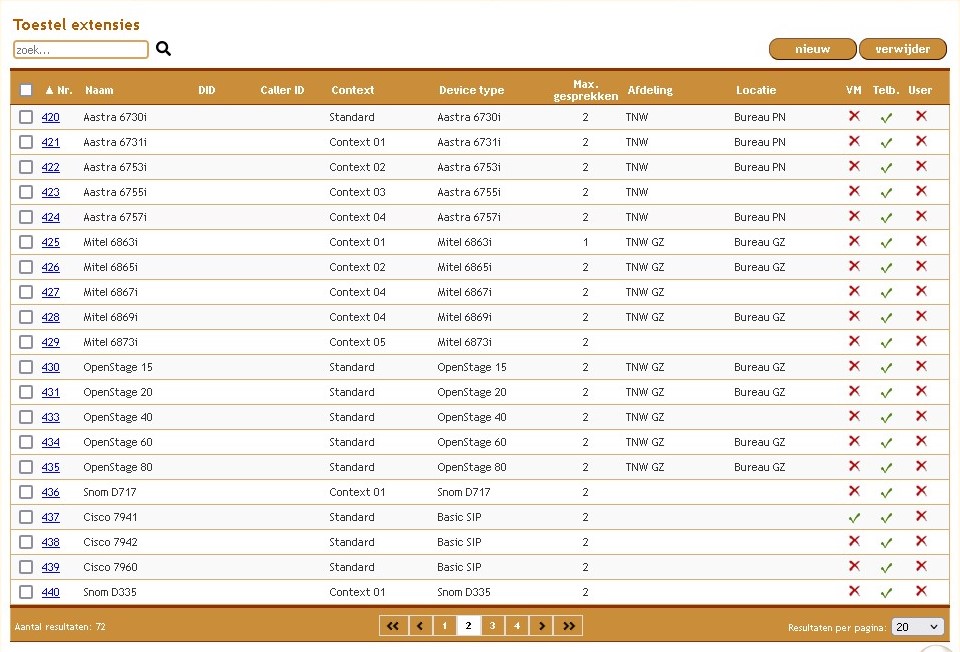Image resolution: width=960 pixels, height=652 pixels.
Task: Open extension link 438
Action: (50, 542)
